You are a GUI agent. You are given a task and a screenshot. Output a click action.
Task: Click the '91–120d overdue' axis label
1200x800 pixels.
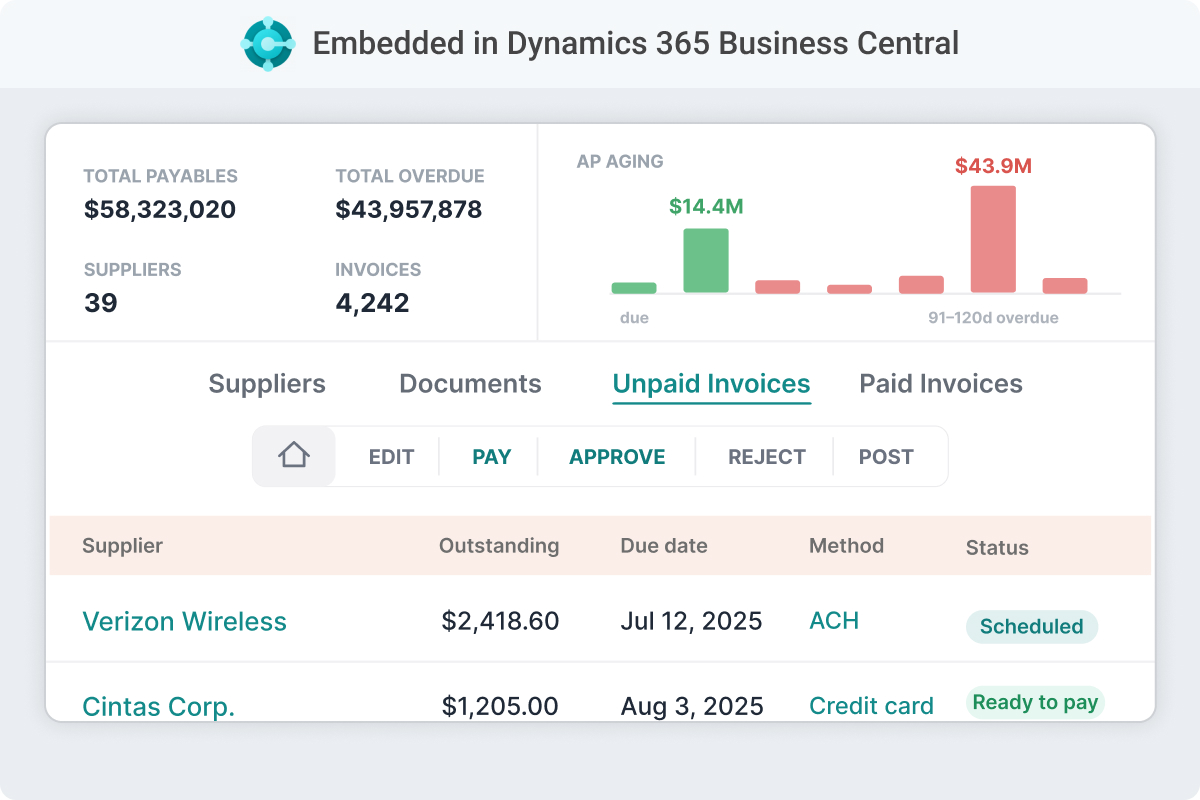[x=993, y=318]
